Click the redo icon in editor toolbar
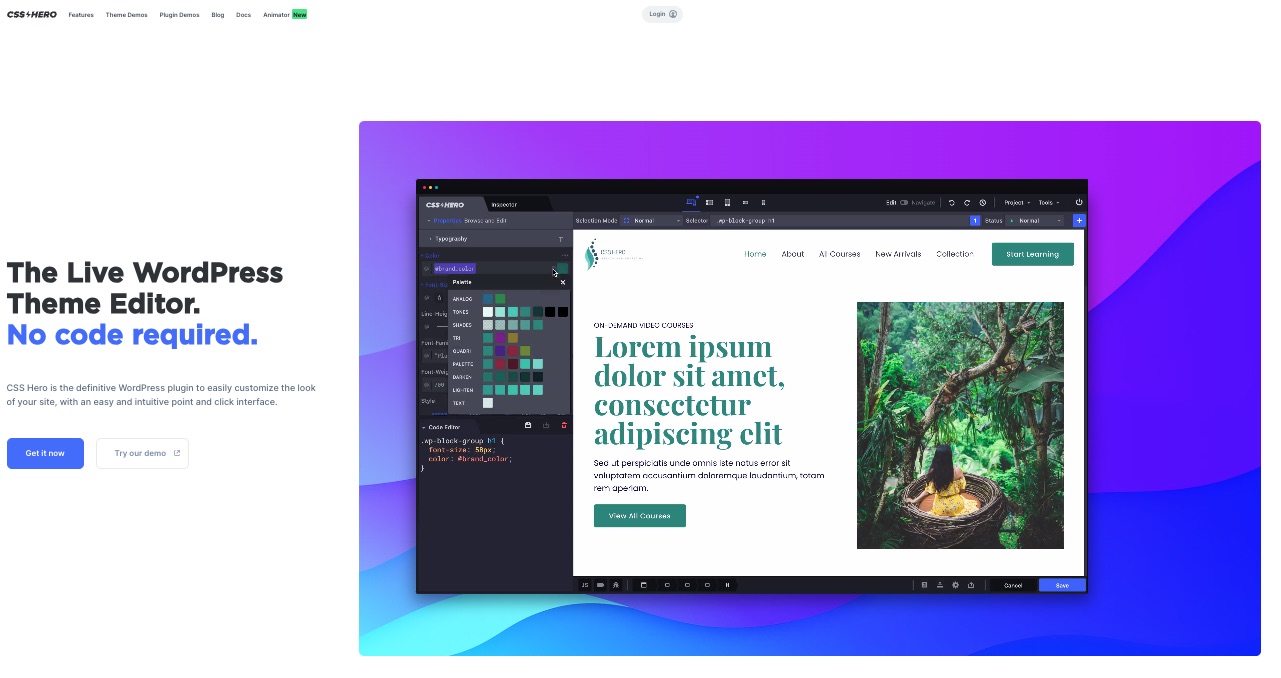This screenshot has width=1281, height=678. click(x=967, y=203)
